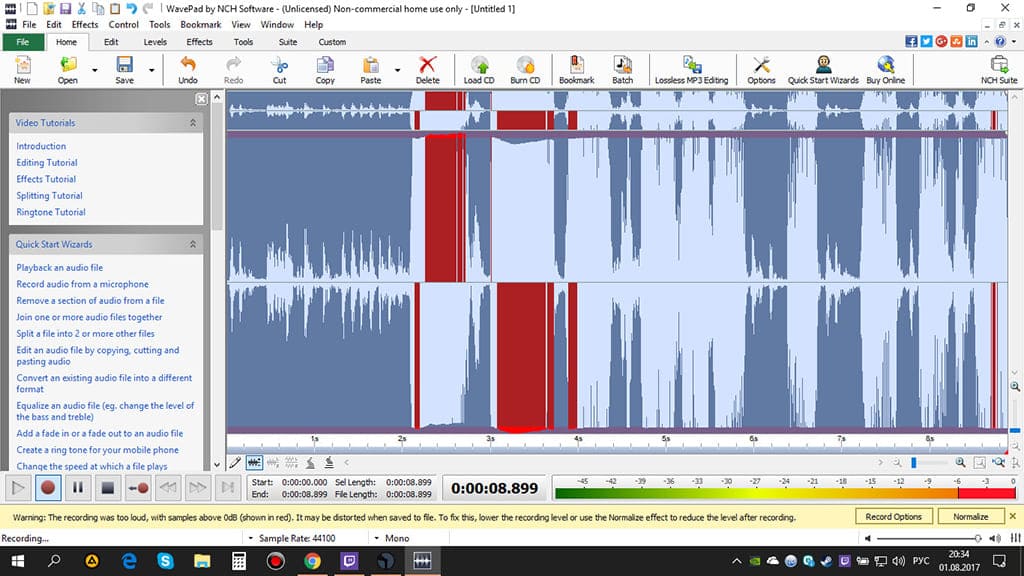
Task: Undo the last action in the ribbon
Action: tap(188, 70)
